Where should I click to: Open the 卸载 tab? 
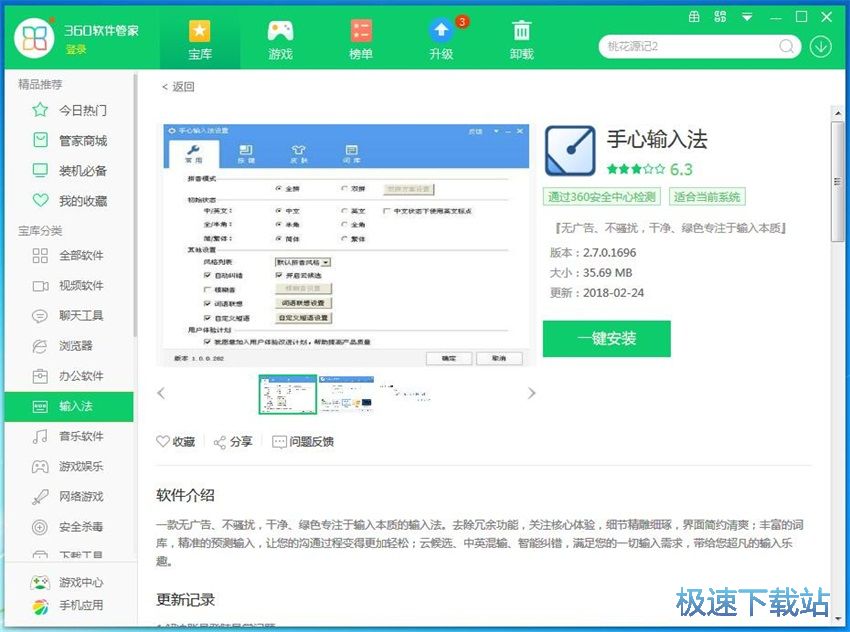(521, 39)
